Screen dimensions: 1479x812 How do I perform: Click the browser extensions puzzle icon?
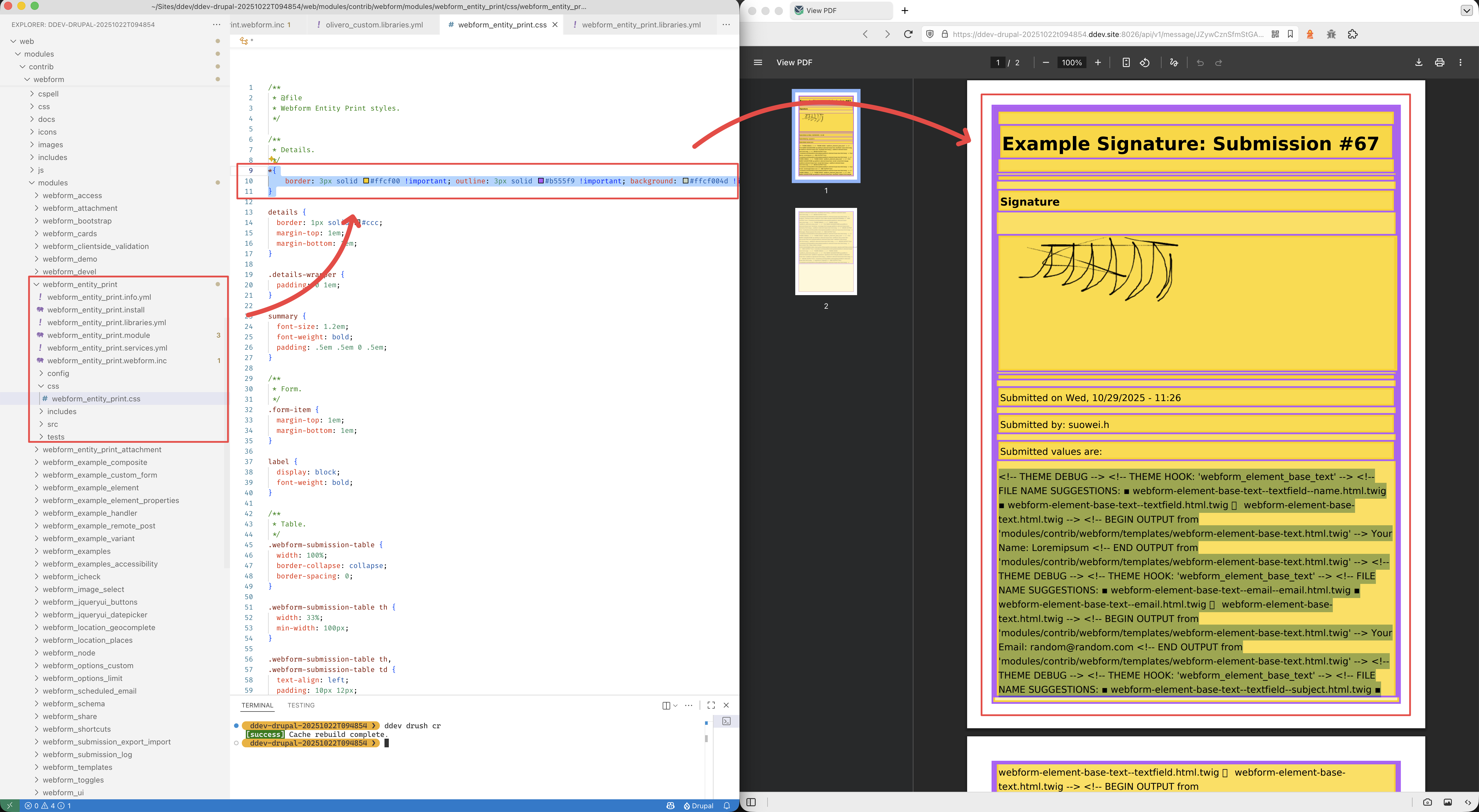[x=1353, y=34]
